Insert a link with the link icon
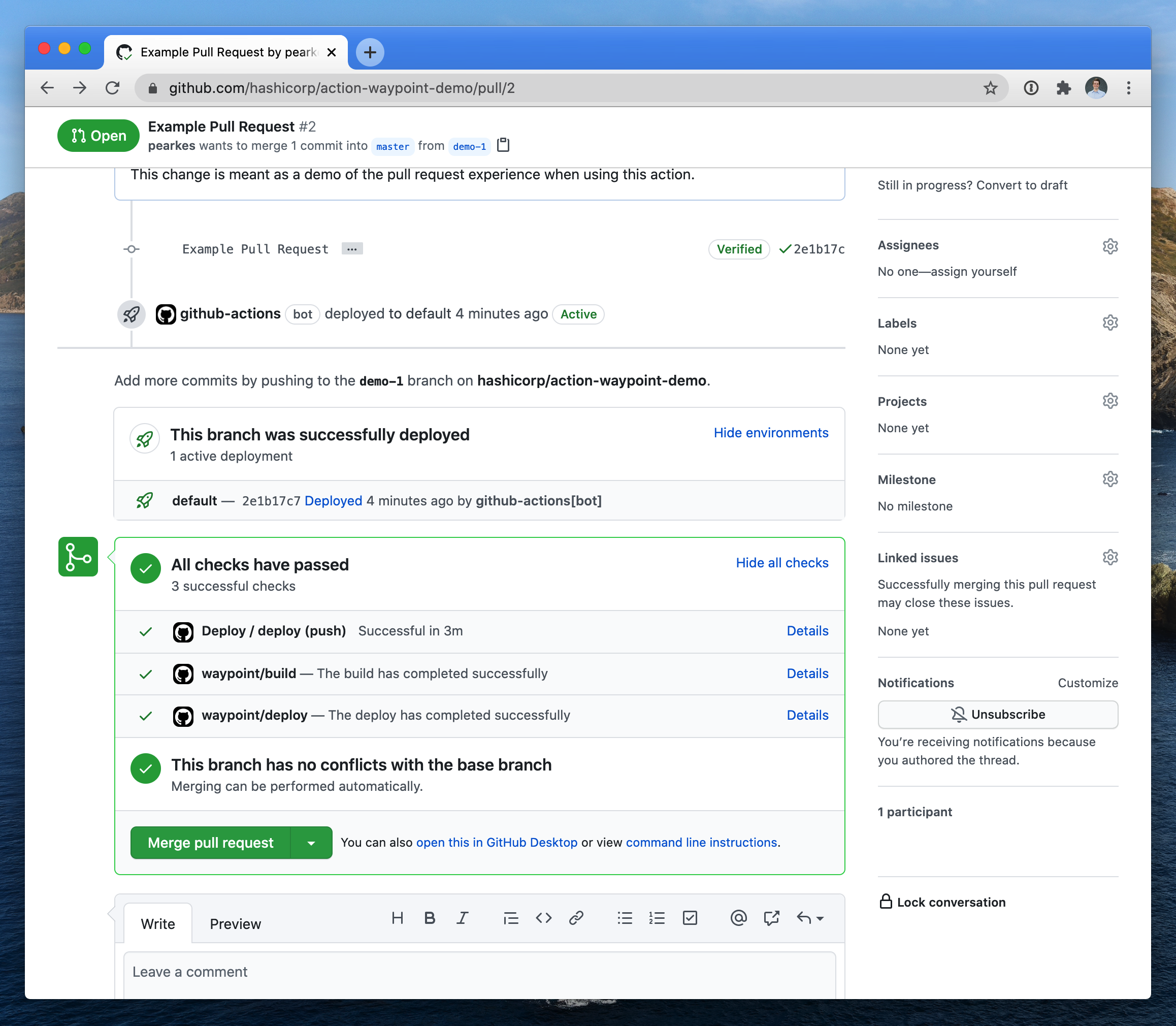The image size is (1176, 1026). click(x=576, y=918)
